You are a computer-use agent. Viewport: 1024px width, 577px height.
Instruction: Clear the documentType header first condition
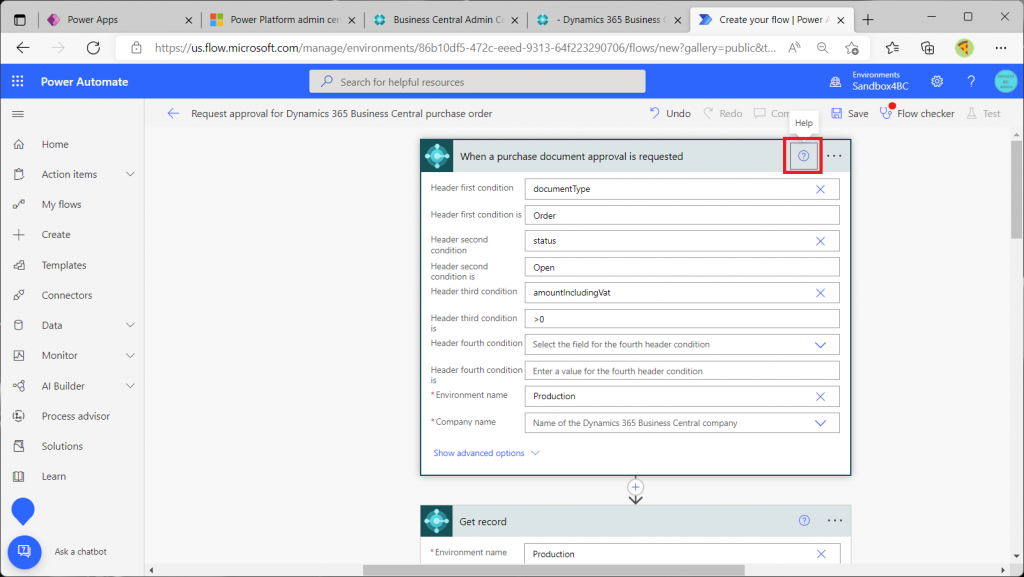click(x=820, y=189)
